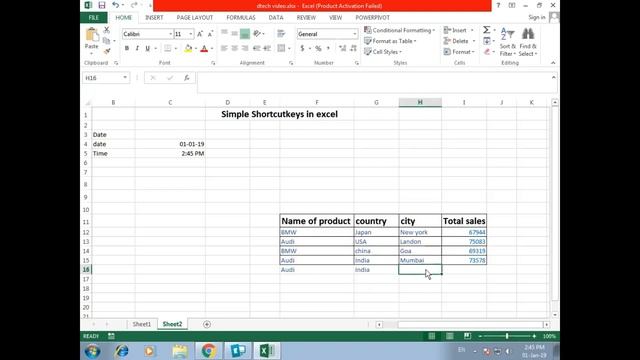The image size is (640, 360).
Task: Click the Merge & Center icon
Action: pos(281,48)
